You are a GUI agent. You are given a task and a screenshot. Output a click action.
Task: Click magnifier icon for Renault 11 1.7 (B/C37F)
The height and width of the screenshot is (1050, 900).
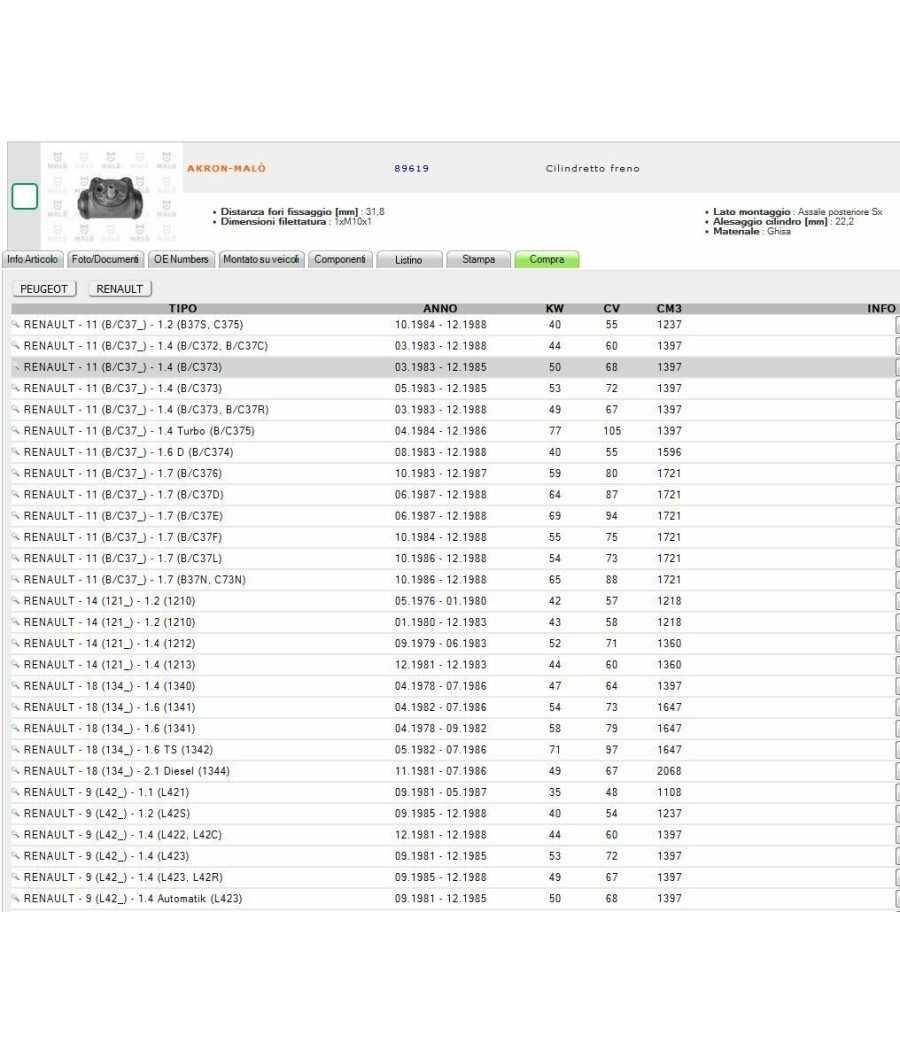[x=15, y=537]
